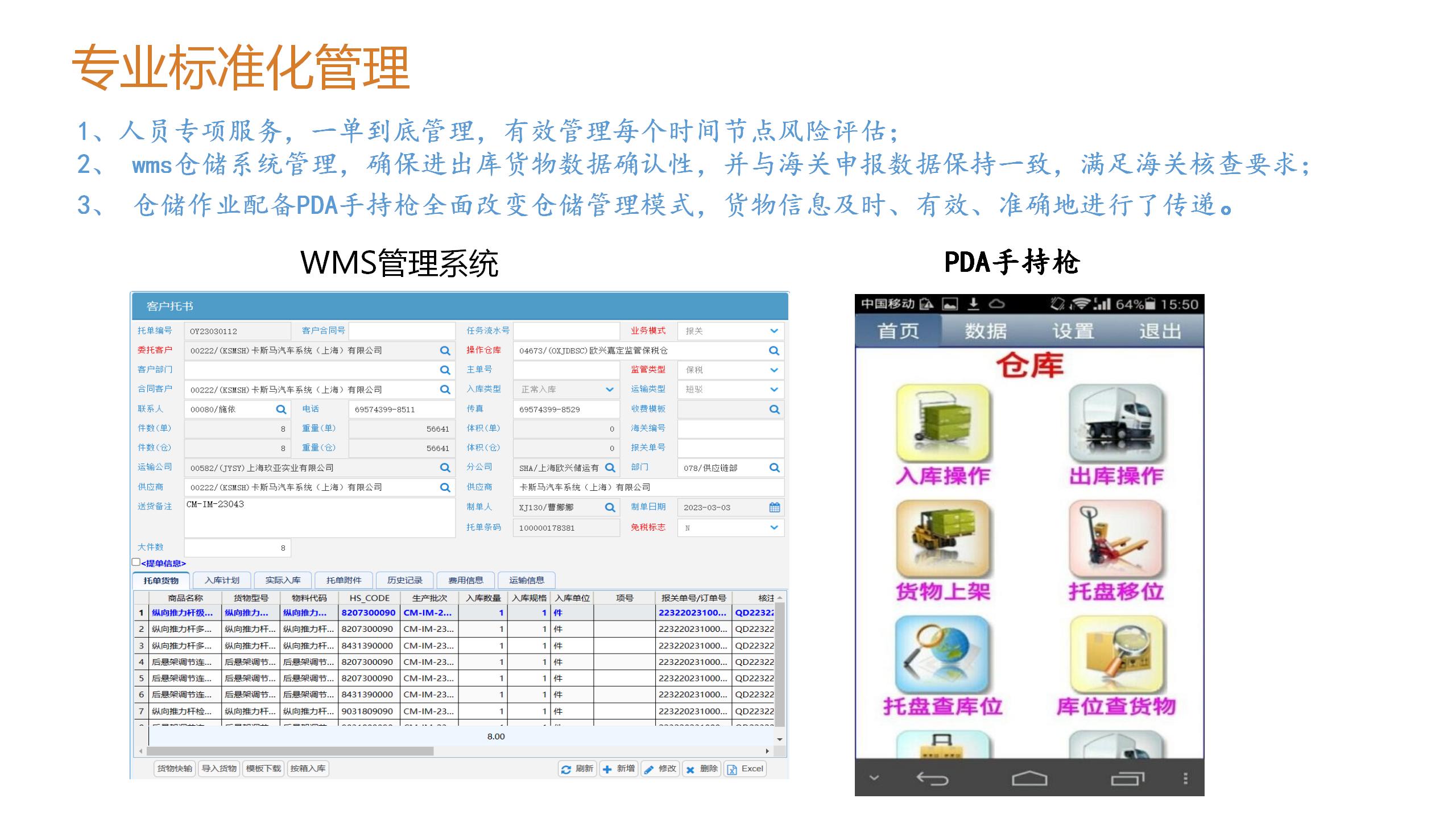The height and width of the screenshot is (819, 1456).
Task: Click search icon in 操作仓库 field
Action: coord(774,351)
